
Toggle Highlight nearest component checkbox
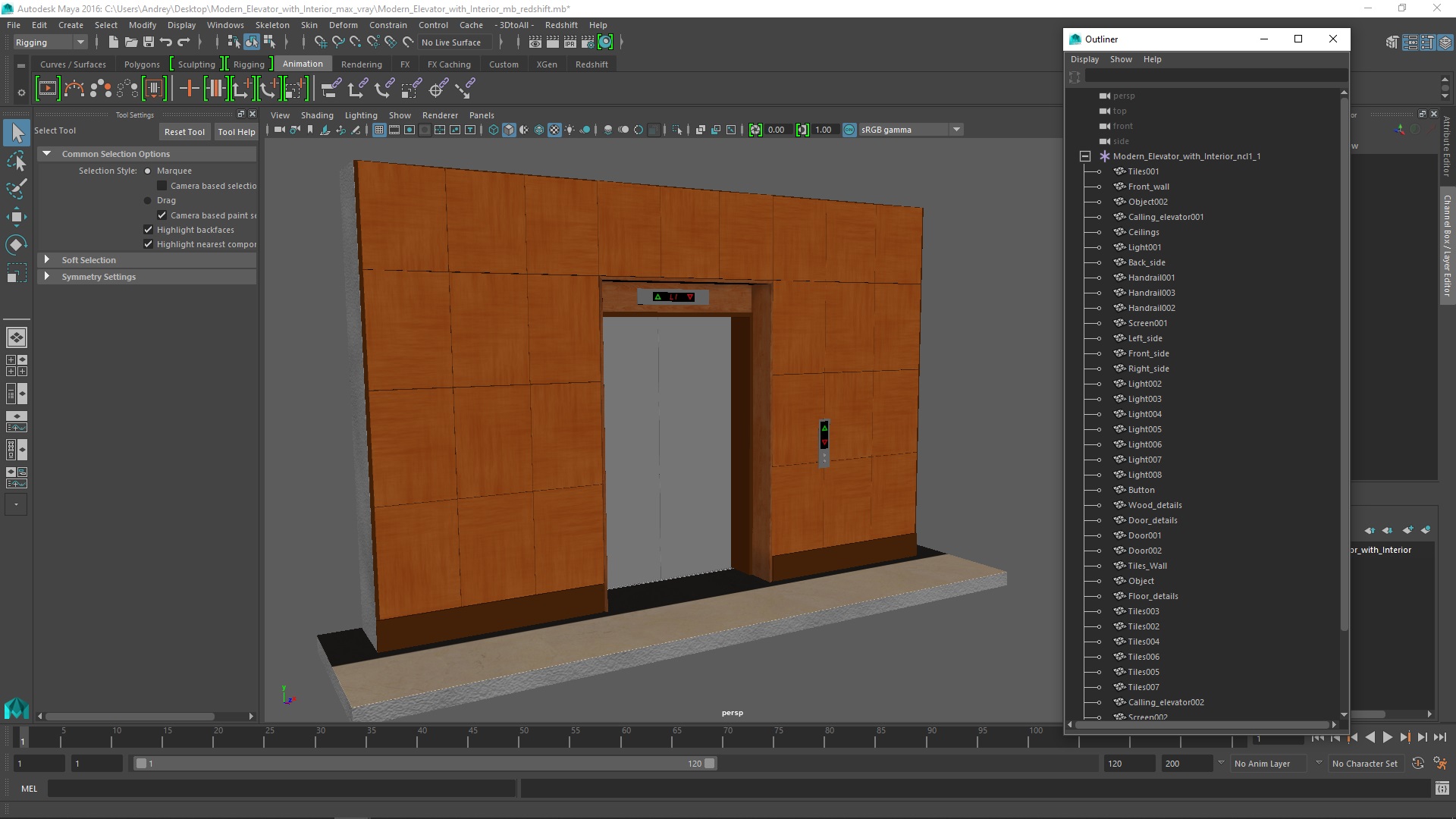149,244
